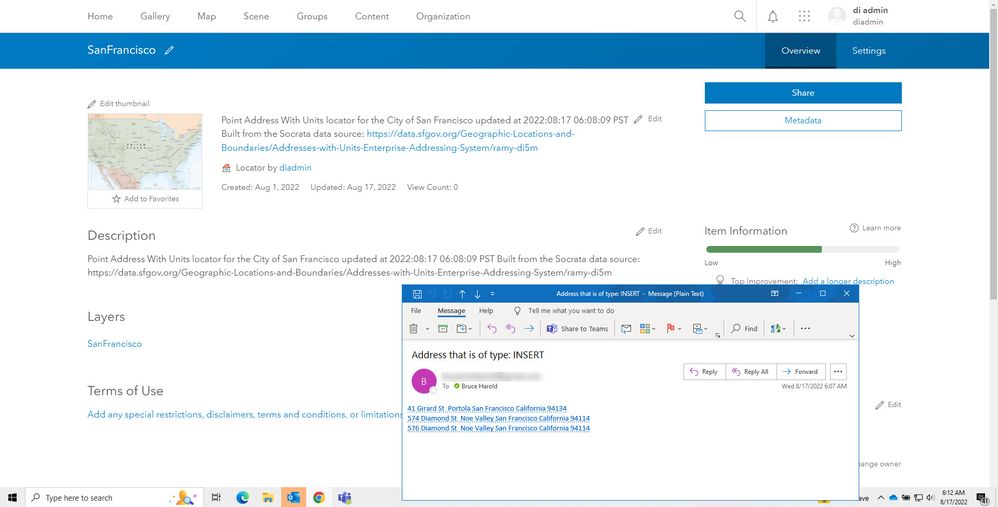
Task: Click the star icon in Add to Favorites
Action: point(116,198)
